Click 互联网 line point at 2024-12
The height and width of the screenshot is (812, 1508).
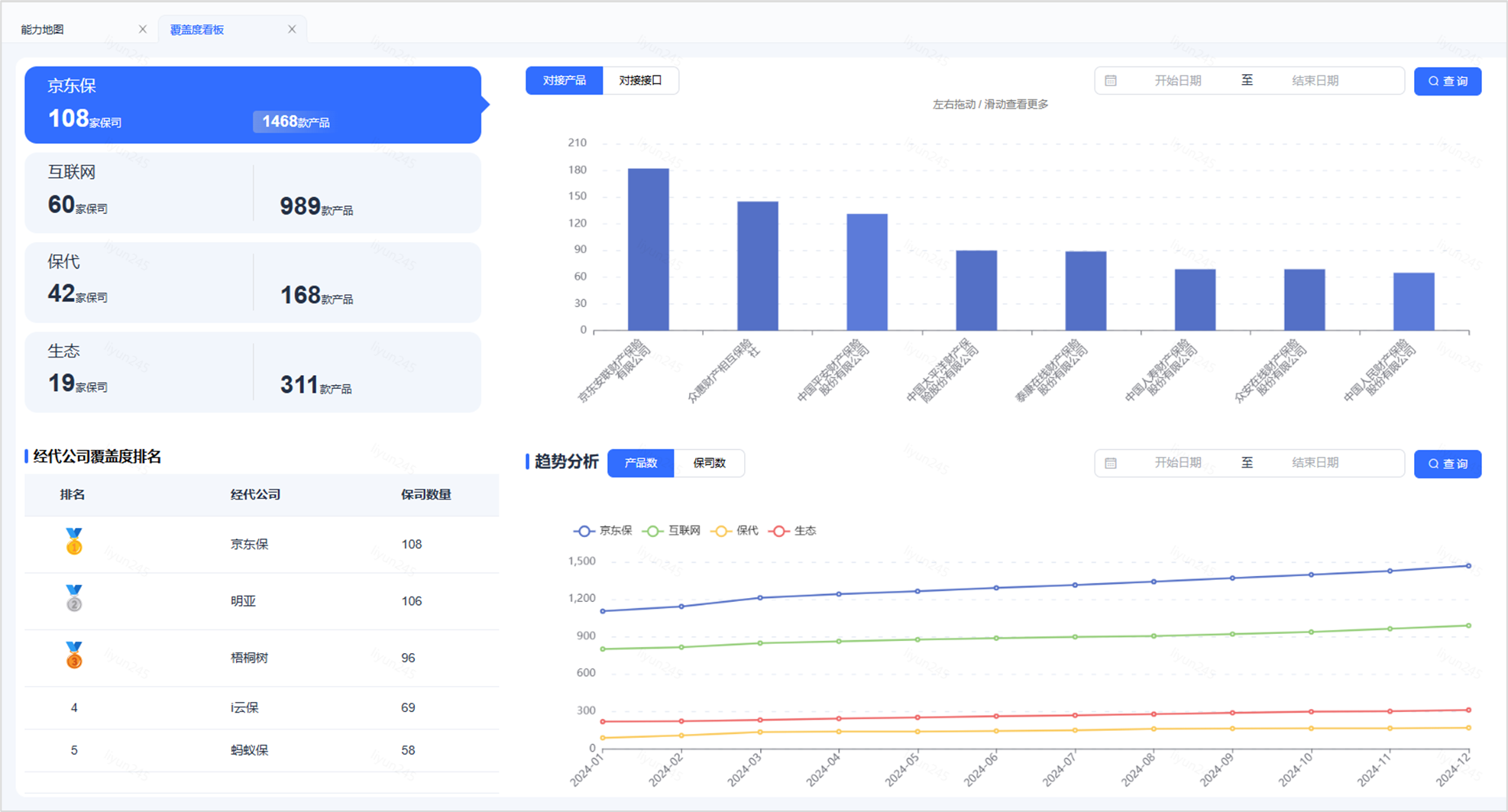[x=1468, y=626]
